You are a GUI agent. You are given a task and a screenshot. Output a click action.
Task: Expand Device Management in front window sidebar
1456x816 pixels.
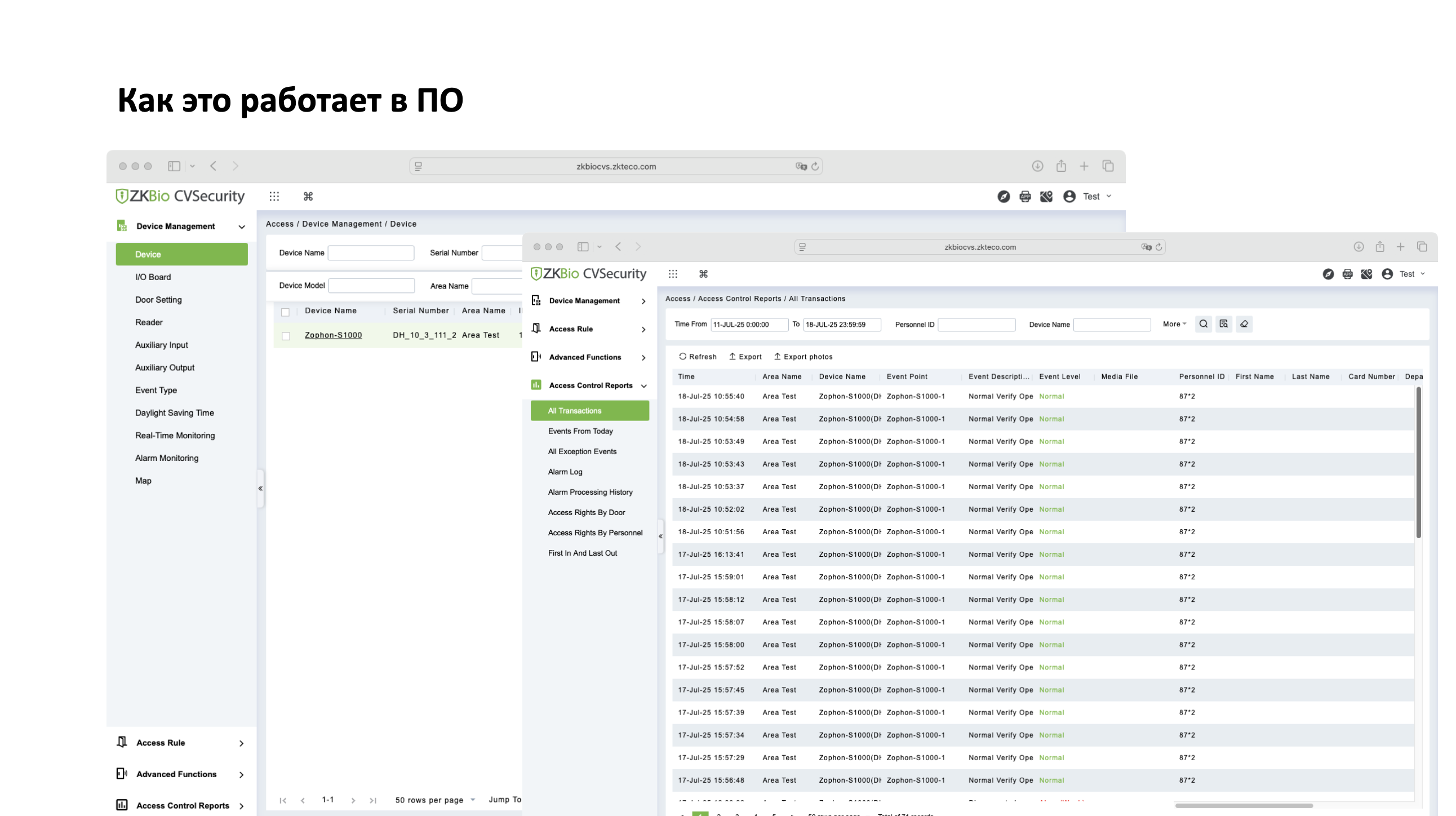(x=643, y=301)
